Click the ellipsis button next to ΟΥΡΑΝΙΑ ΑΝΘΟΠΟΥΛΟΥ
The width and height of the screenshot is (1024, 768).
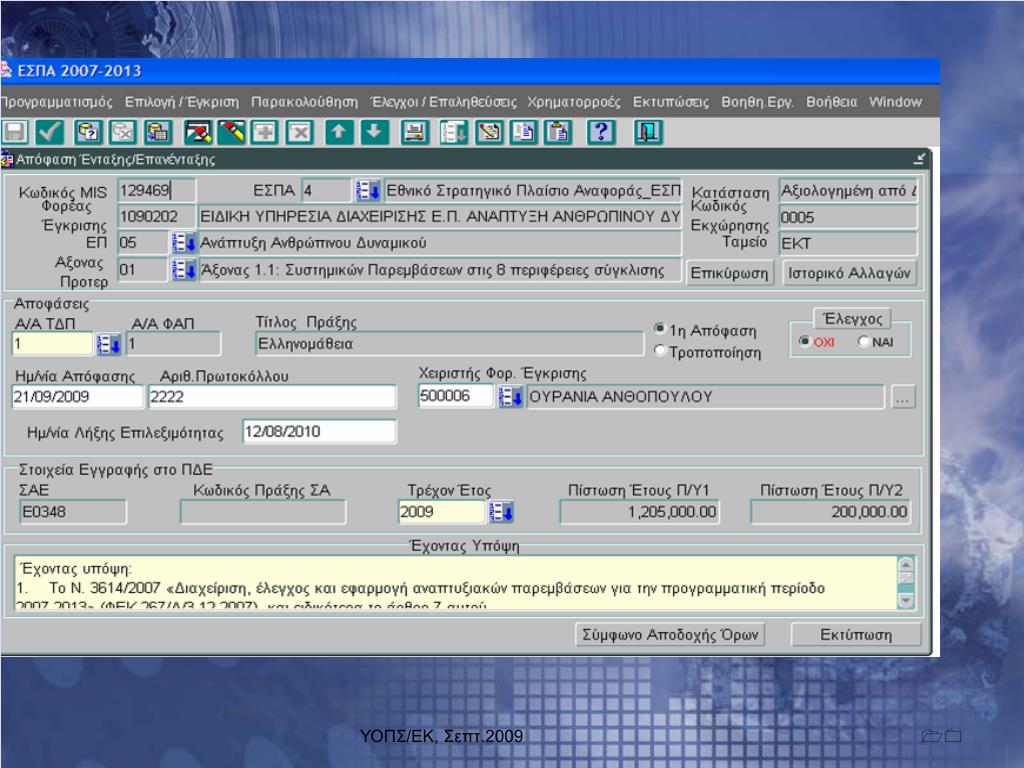click(x=903, y=396)
